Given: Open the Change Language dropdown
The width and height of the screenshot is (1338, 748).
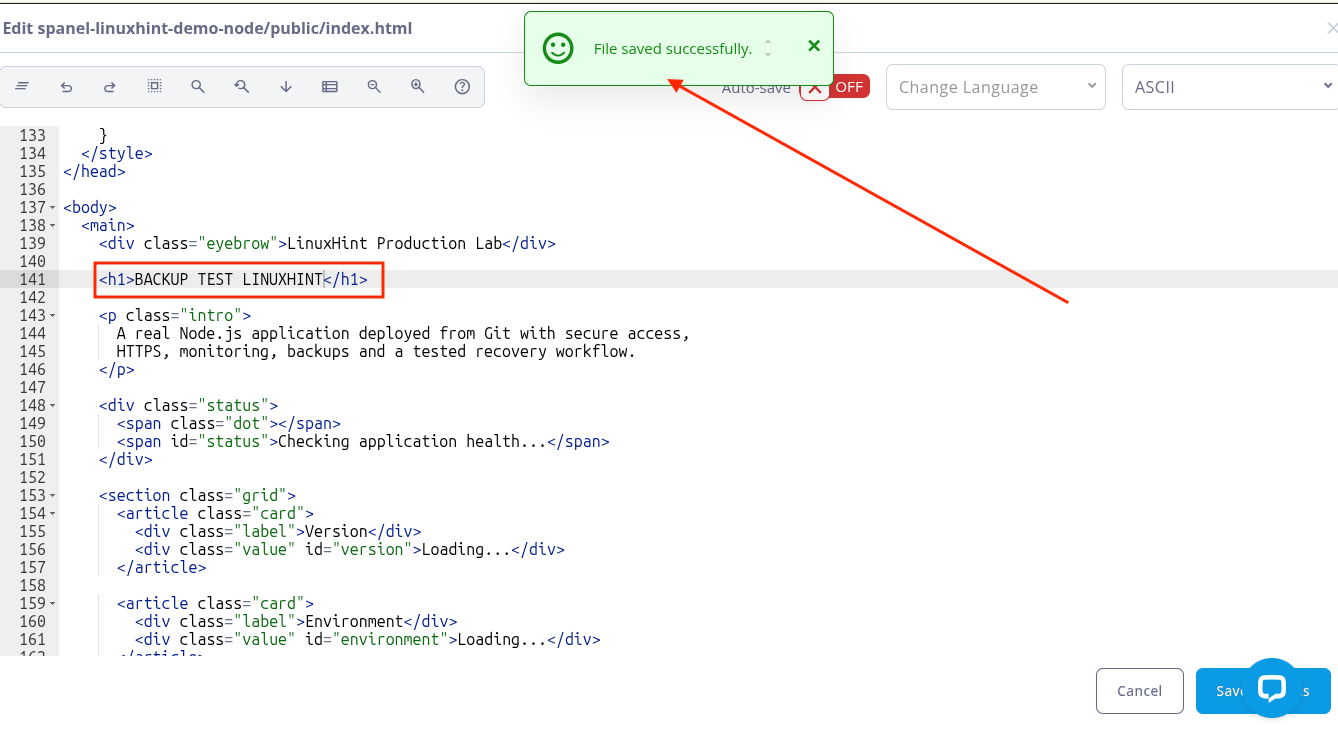Looking at the screenshot, I should [x=996, y=87].
